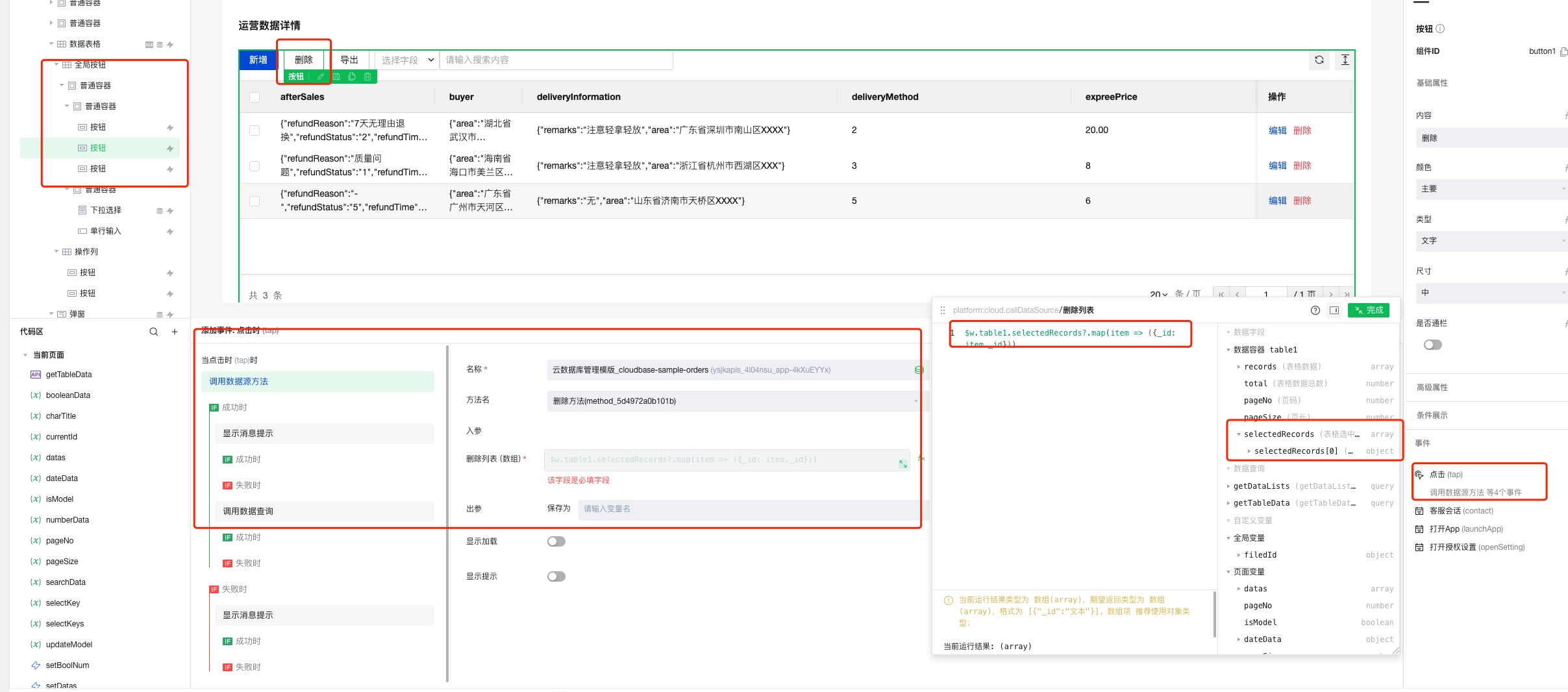Tick the select-all checkbox in the table header

click(255, 97)
